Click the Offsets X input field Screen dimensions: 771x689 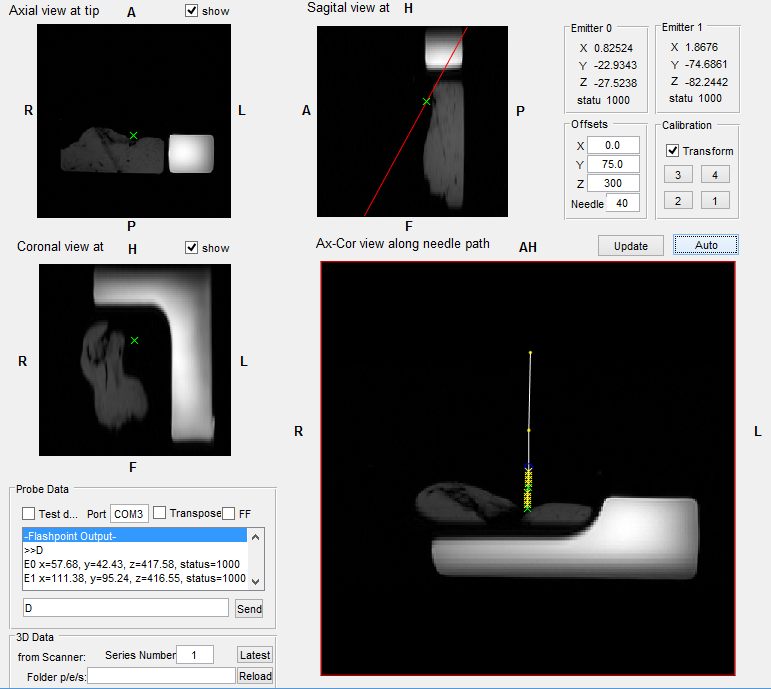pyautogui.click(x=612, y=146)
